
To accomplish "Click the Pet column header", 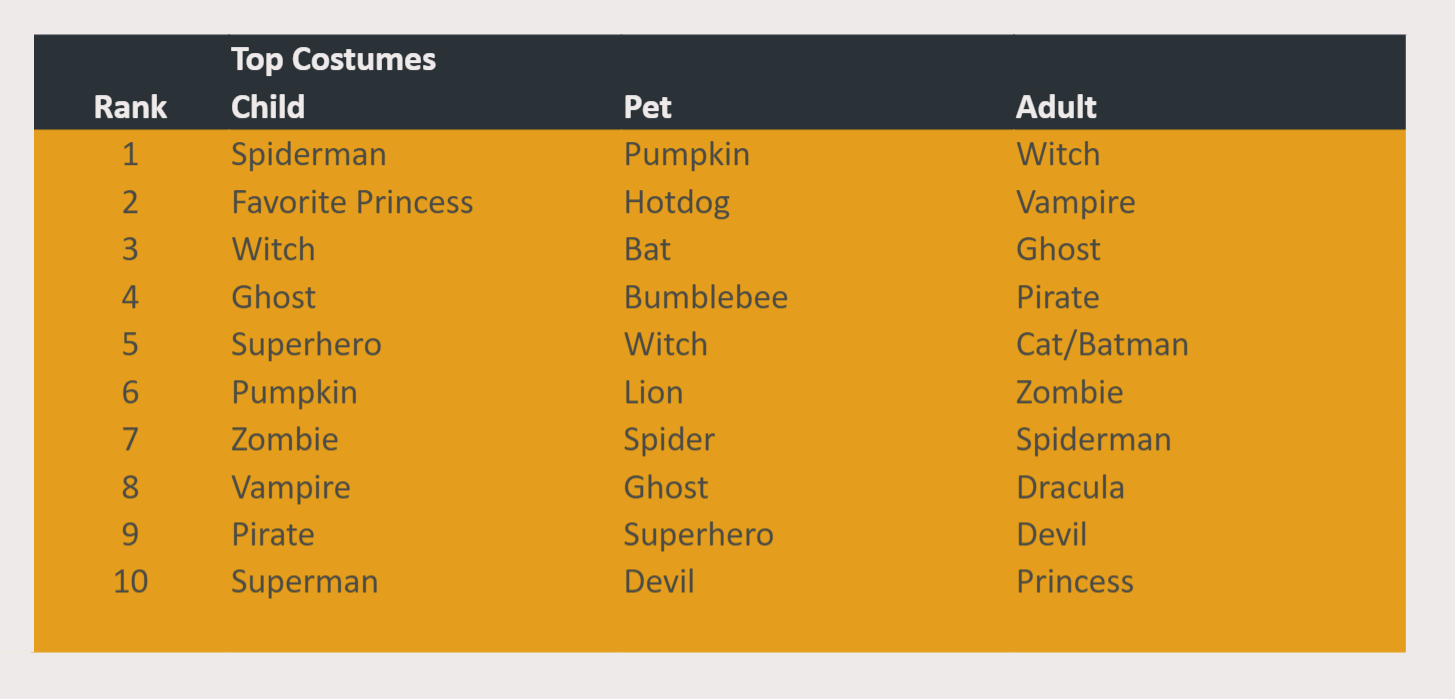I will [648, 107].
